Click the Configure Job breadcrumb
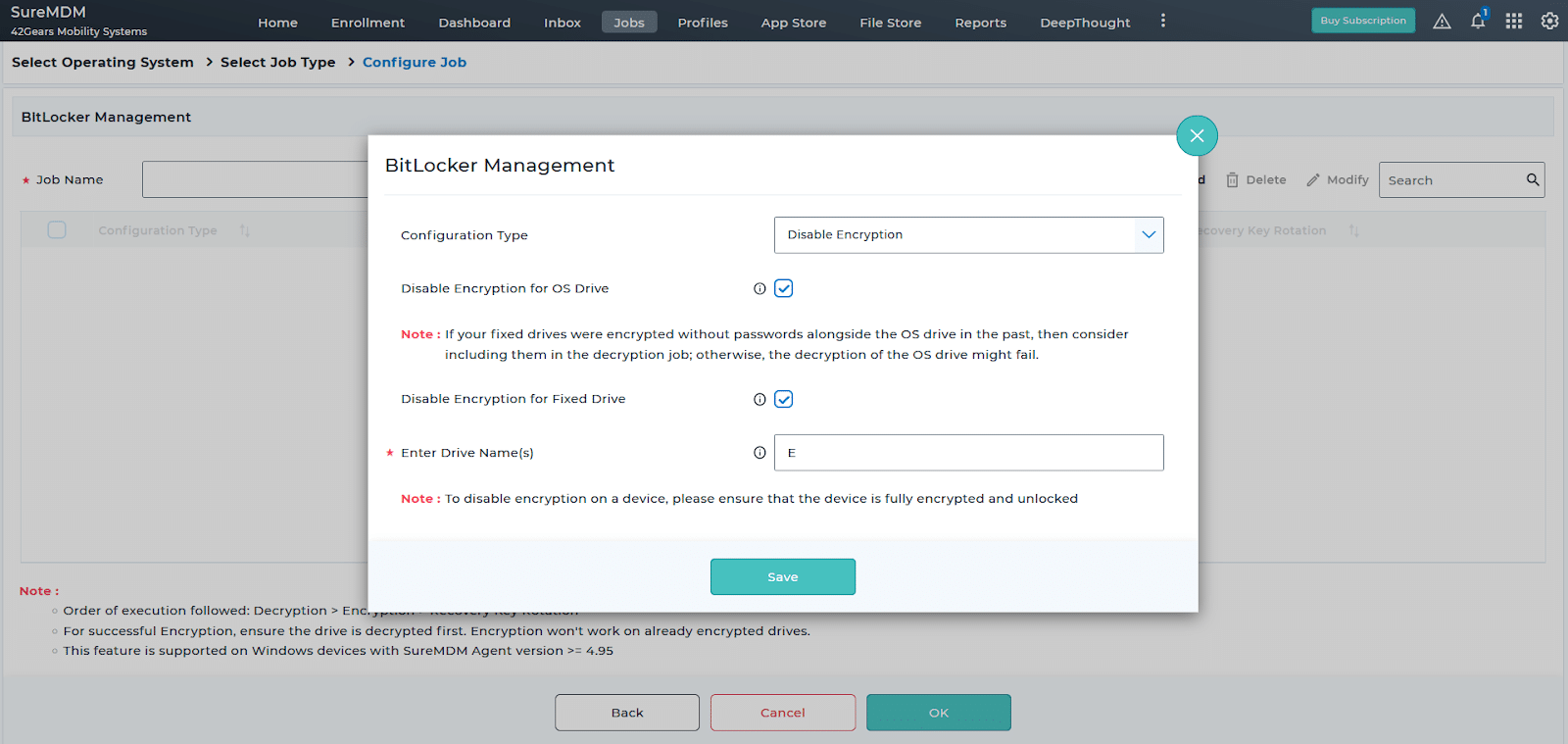 (415, 62)
